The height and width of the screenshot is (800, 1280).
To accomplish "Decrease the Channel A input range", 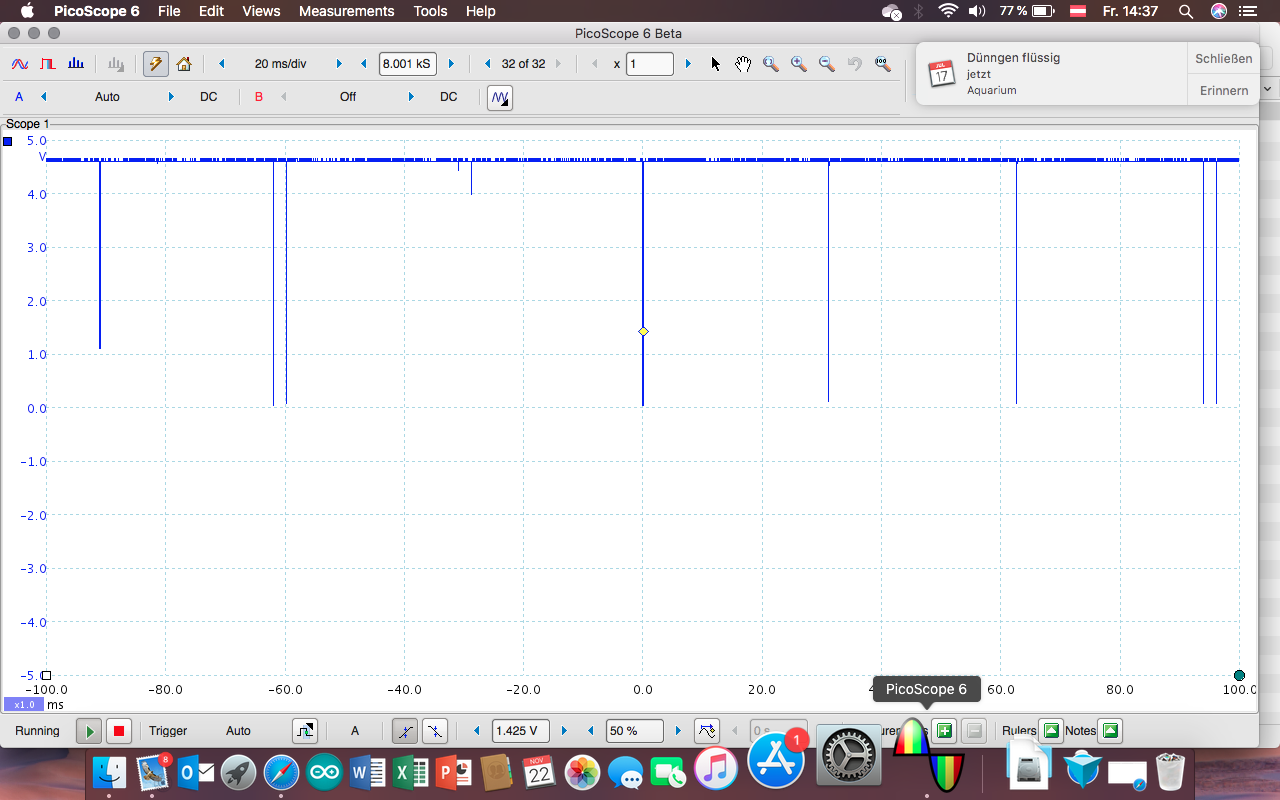I will (43, 97).
